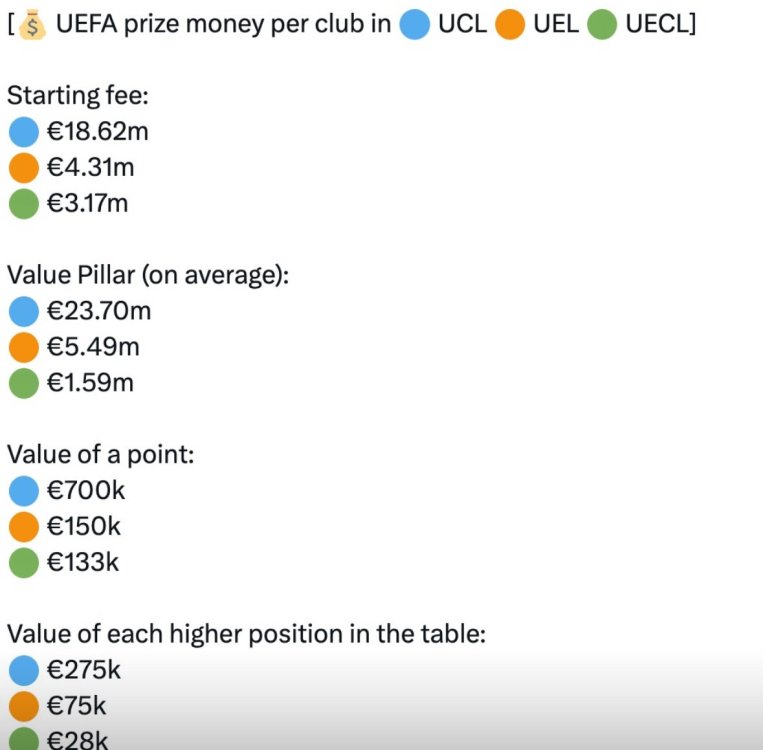Click the UECL text in the header
Image resolution: width=763 pixels, height=750 pixels.
tap(659, 24)
